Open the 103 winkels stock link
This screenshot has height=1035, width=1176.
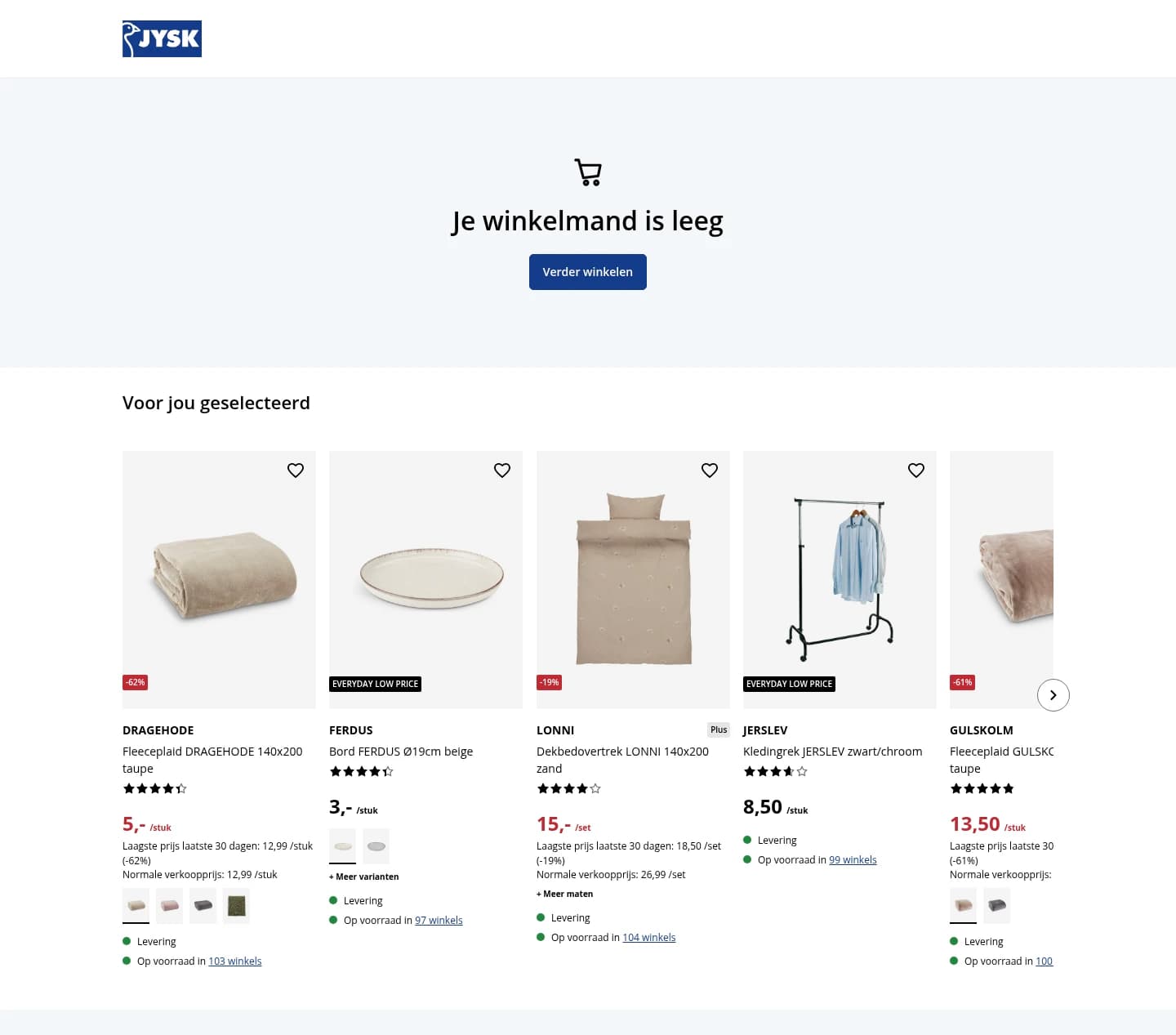pos(234,961)
